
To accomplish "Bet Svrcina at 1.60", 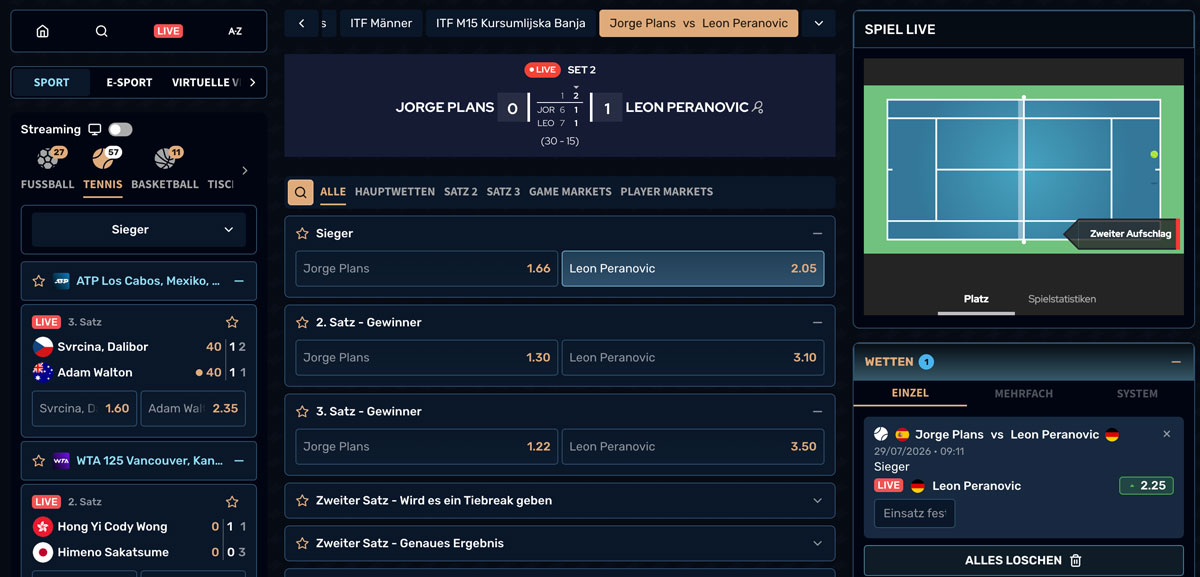I will (x=84, y=408).
